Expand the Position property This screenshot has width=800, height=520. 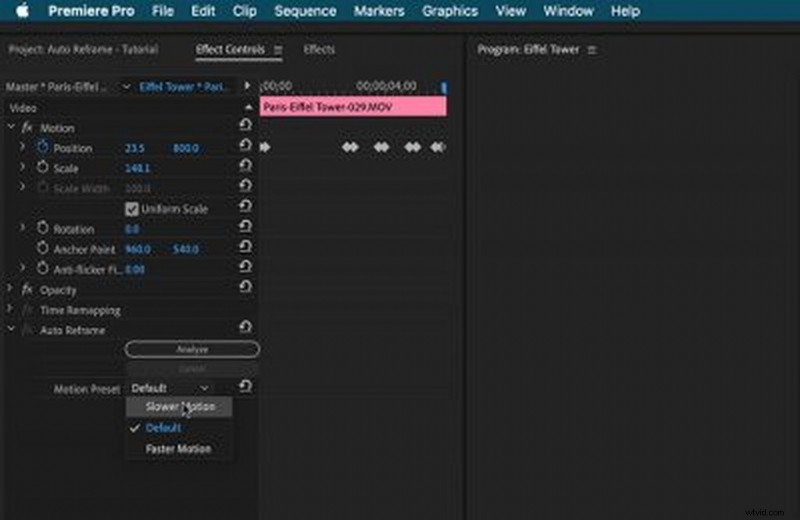tap(22, 147)
